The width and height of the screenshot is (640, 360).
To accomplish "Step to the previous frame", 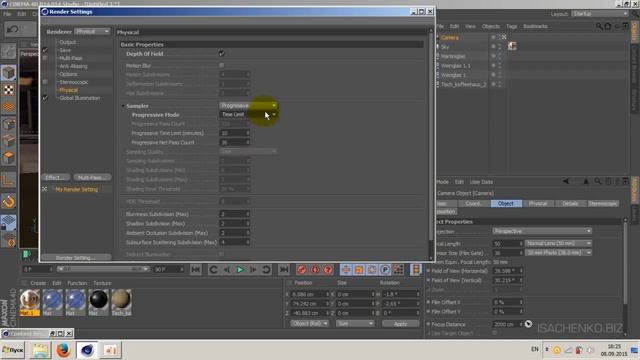I will (x=227, y=269).
